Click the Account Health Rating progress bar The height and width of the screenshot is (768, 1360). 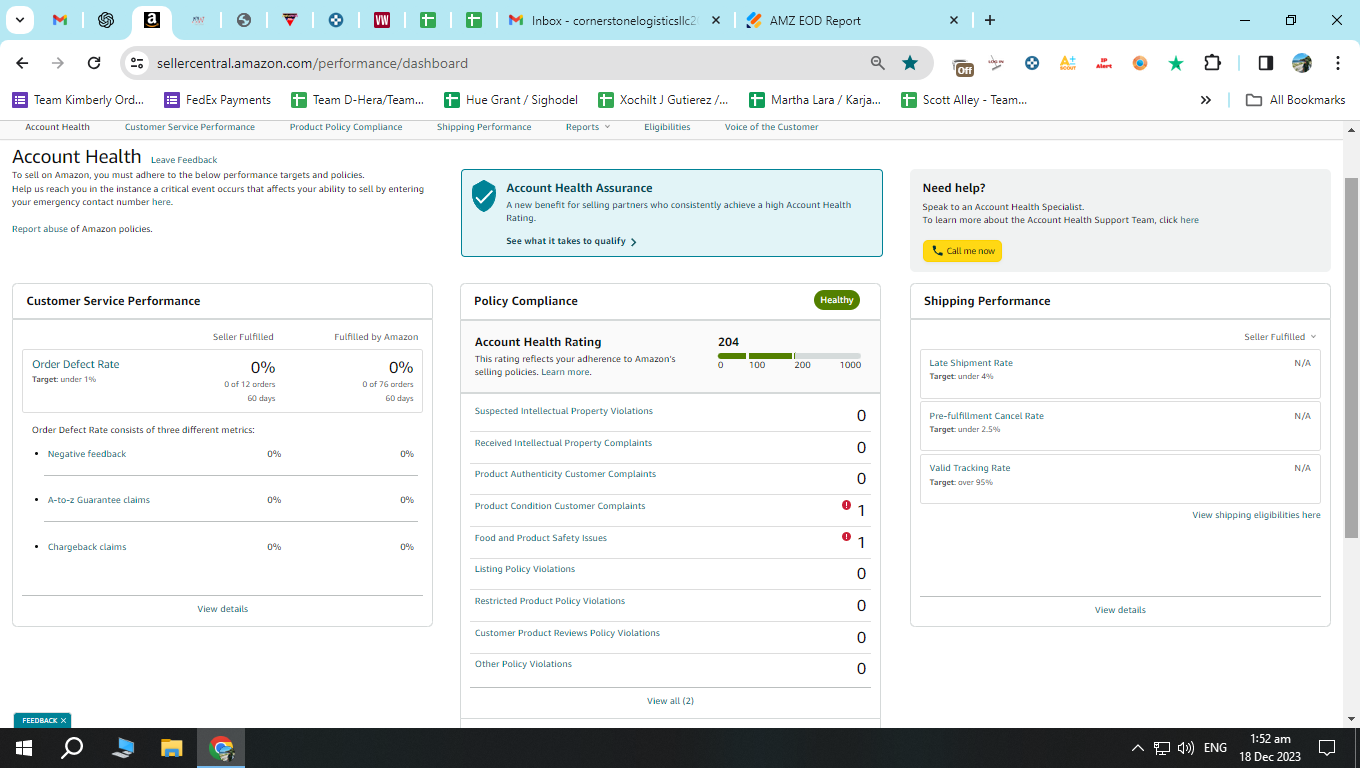[x=789, y=356]
